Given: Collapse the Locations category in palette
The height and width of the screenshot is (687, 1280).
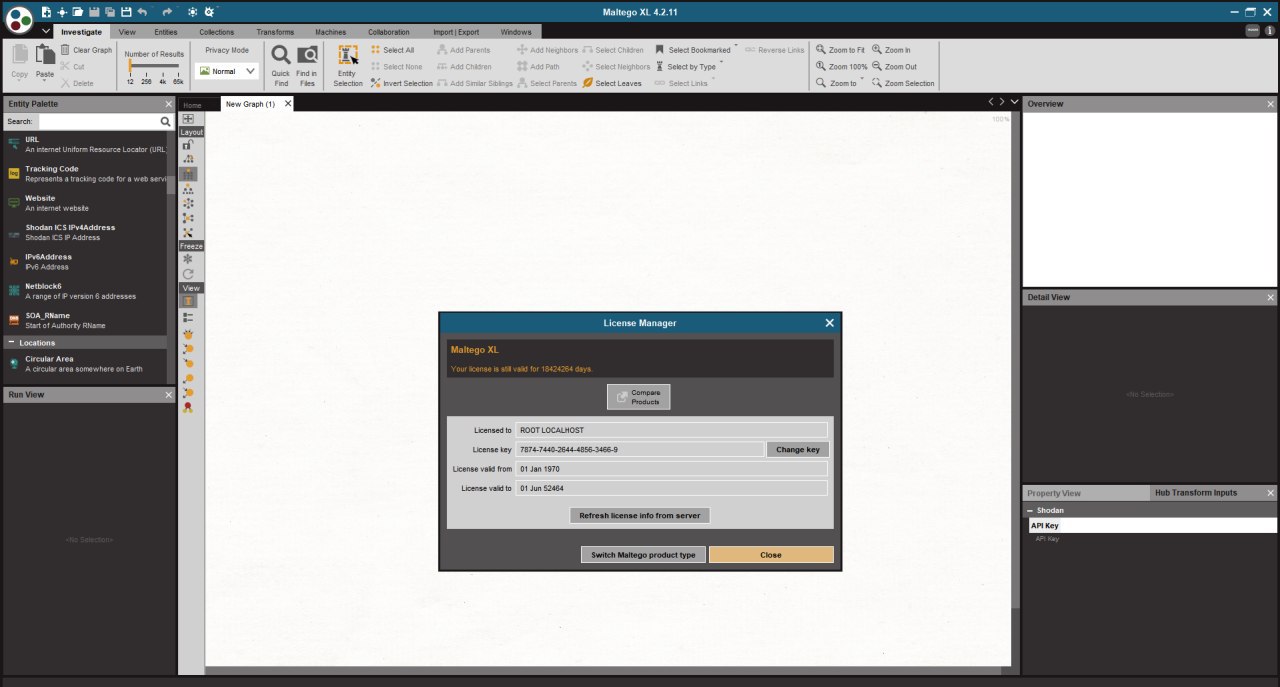Looking at the screenshot, I should [x=11, y=343].
